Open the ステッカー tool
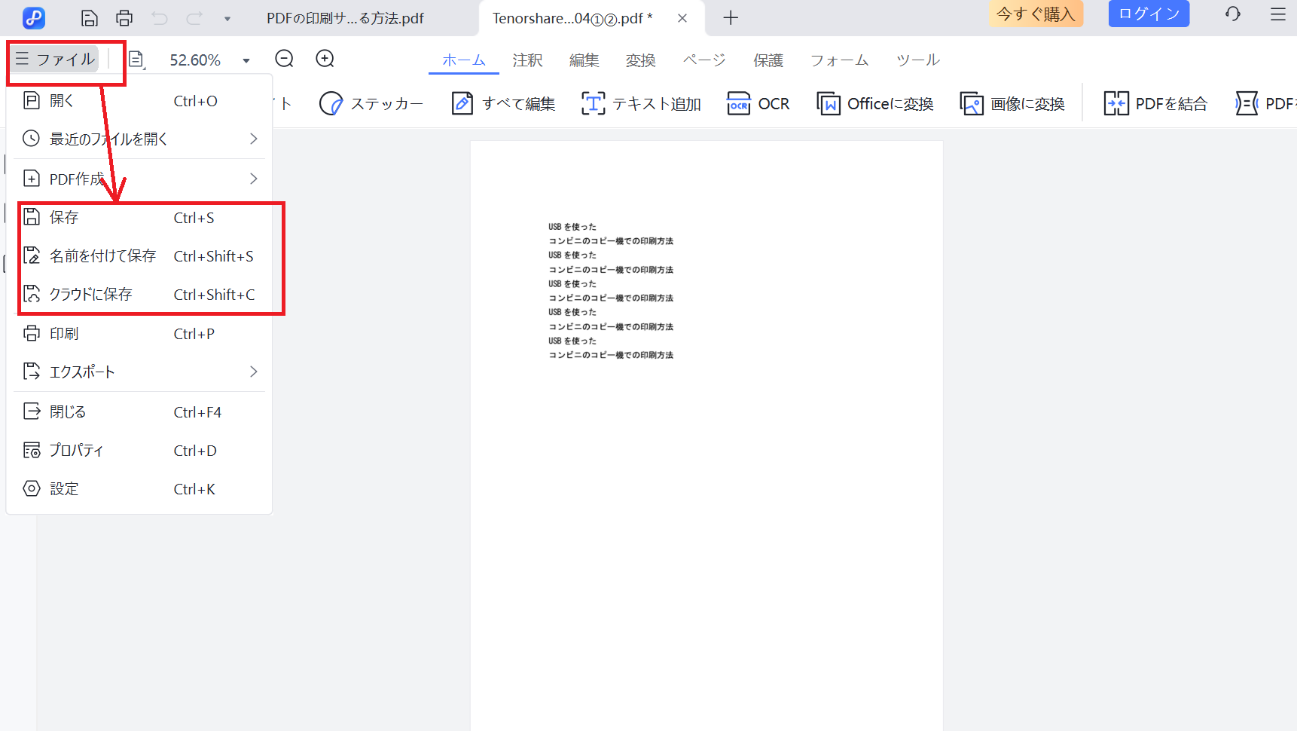The width and height of the screenshot is (1297, 731). [x=371, y=103]
